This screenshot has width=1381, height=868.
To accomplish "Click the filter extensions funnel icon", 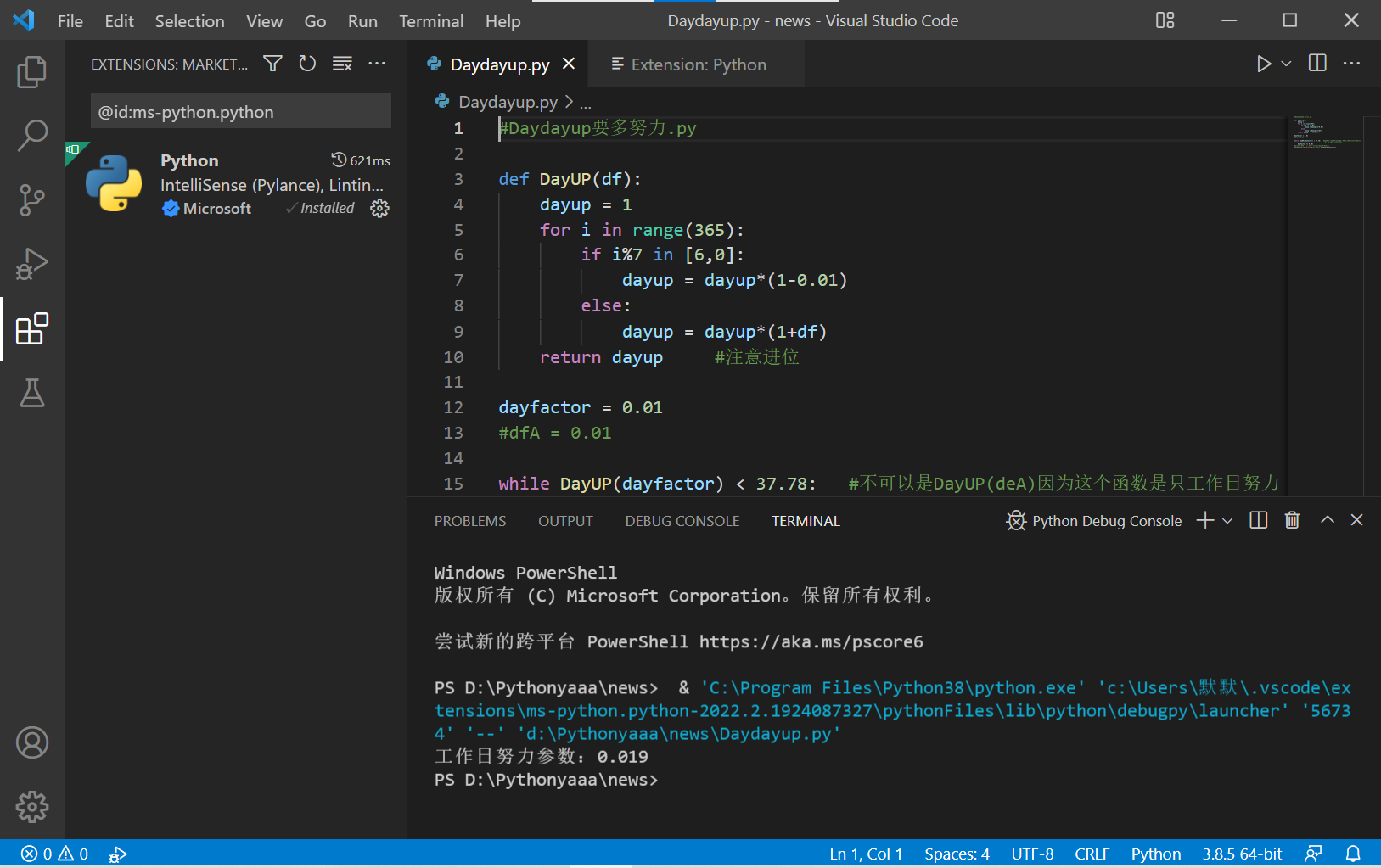I will coord(272,64).
